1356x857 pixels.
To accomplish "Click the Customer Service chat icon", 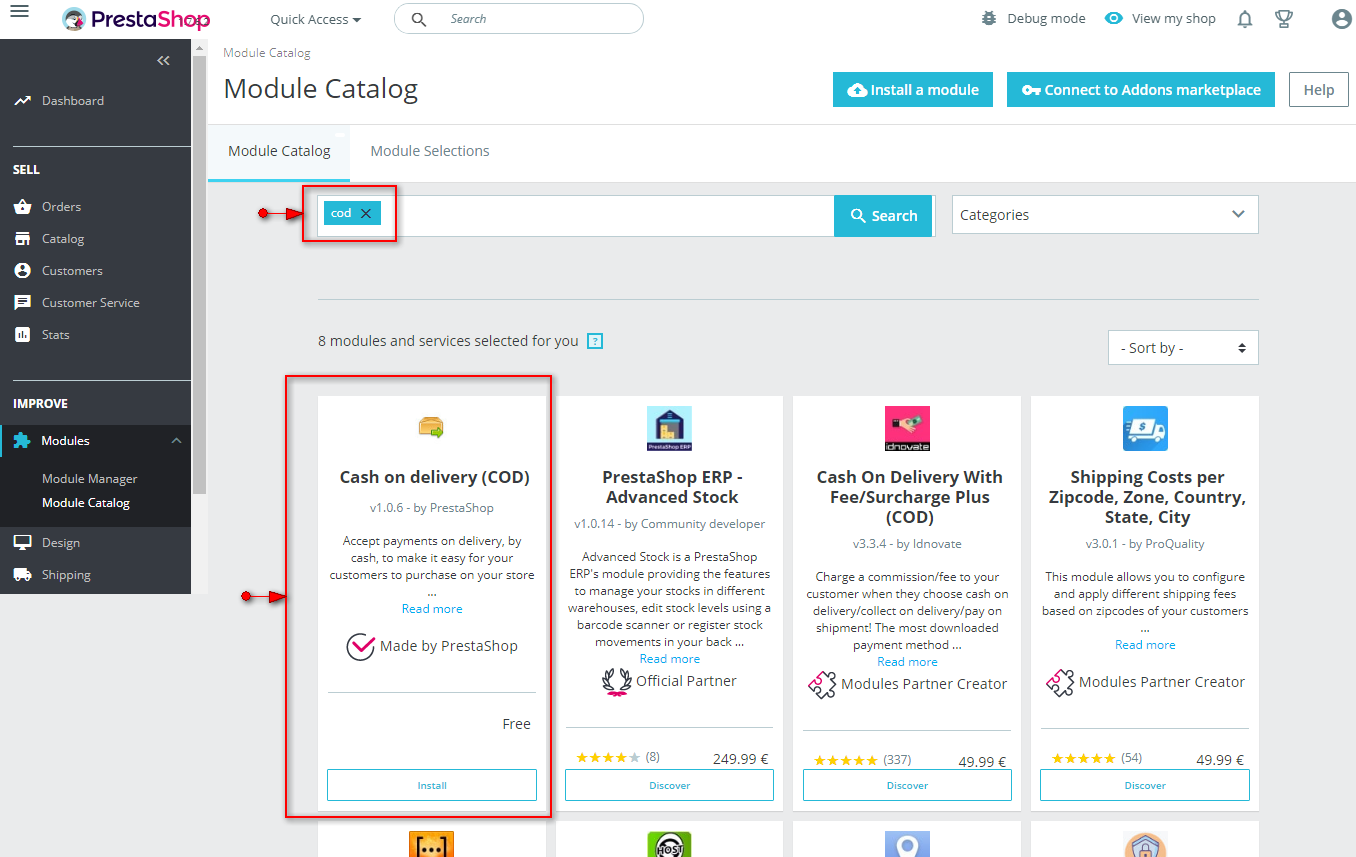I will click(x=22, y=303).
